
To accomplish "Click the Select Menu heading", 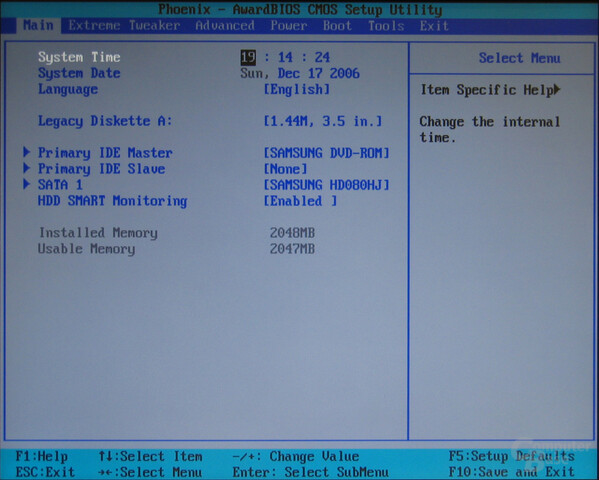I will [520, 58].
